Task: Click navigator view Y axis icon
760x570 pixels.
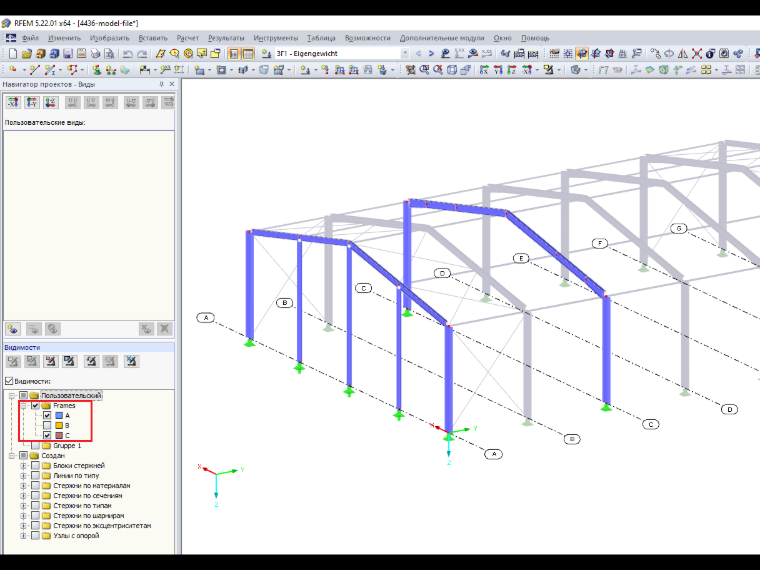Action: point(32,102)
